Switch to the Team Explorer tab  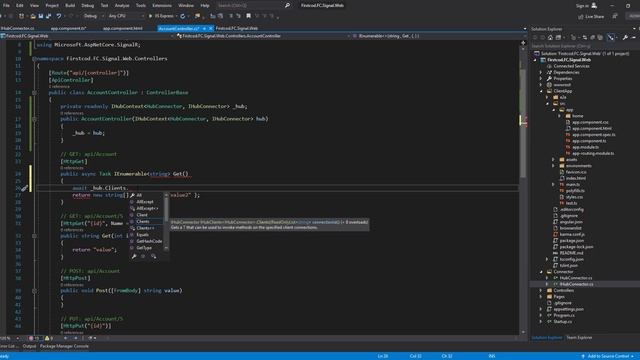579,338
